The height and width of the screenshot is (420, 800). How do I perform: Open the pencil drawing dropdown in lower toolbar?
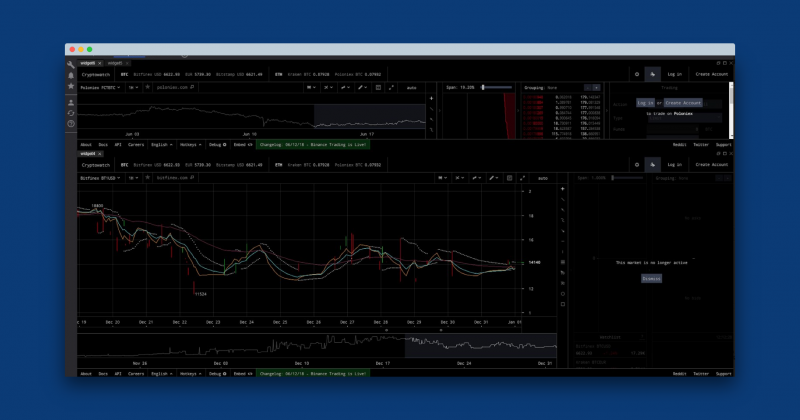[493, 178]
